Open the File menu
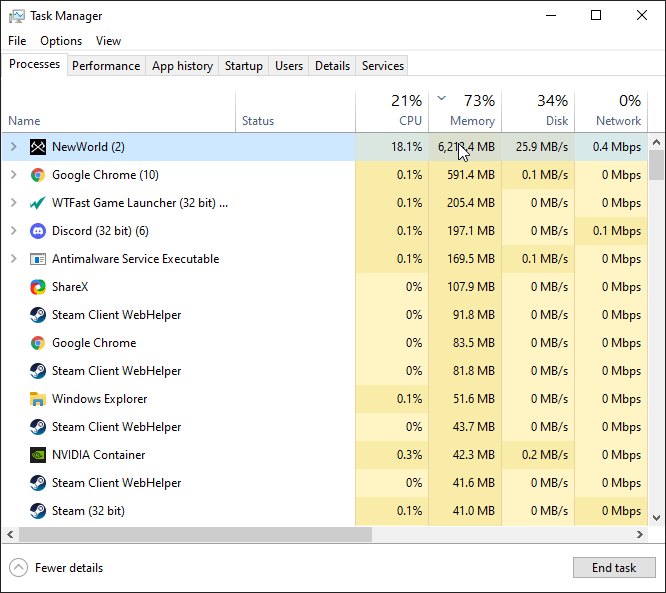 17,41
